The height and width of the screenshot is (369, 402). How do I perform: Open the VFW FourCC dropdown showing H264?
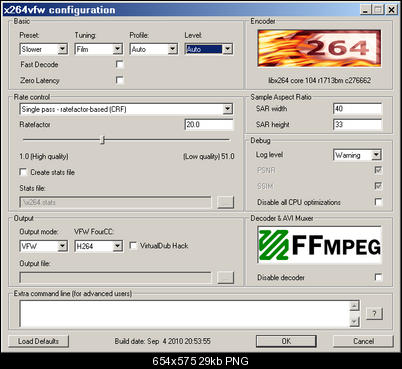(99, 246)
